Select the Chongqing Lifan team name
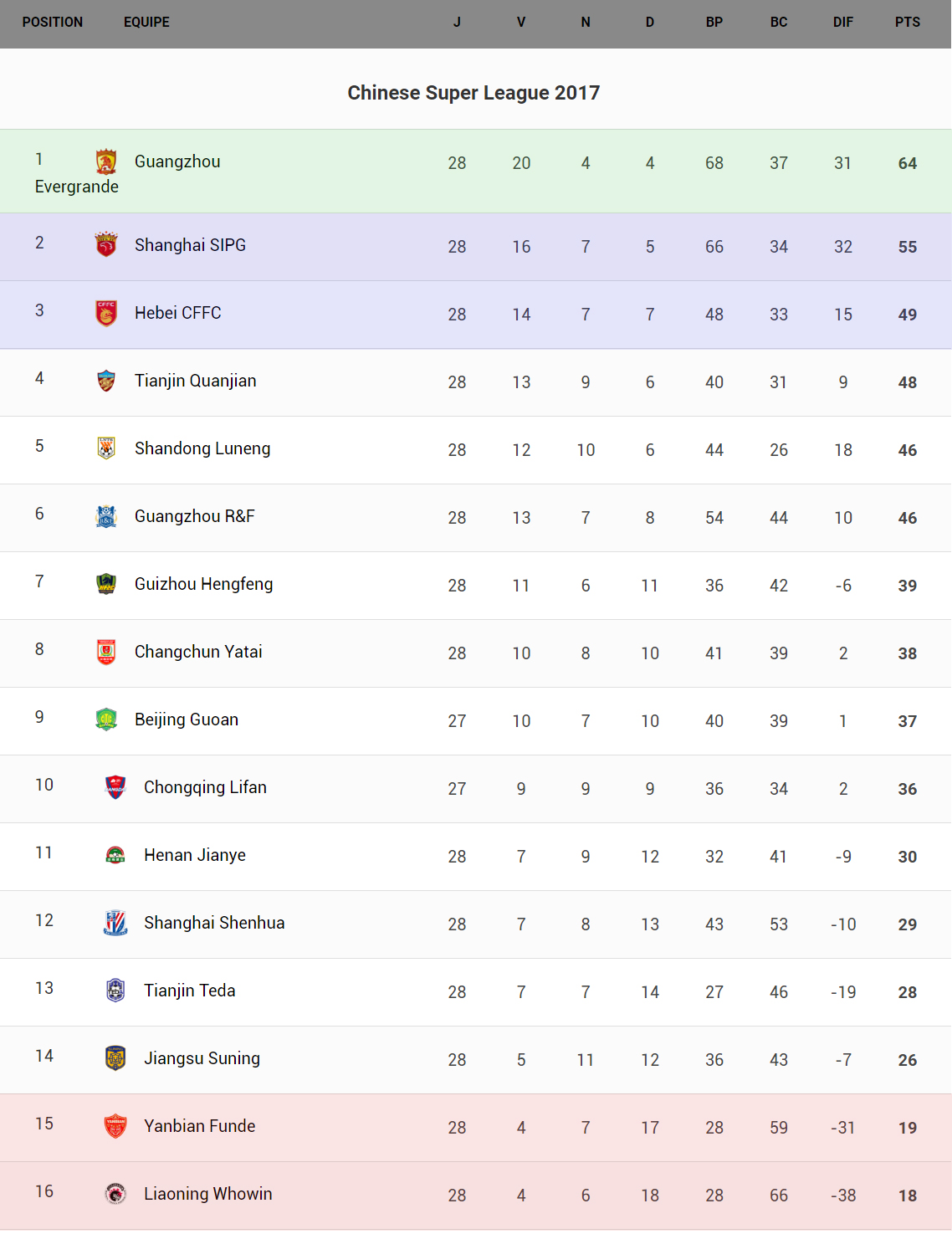This screenshot has height=1234, width=952. 205,787
